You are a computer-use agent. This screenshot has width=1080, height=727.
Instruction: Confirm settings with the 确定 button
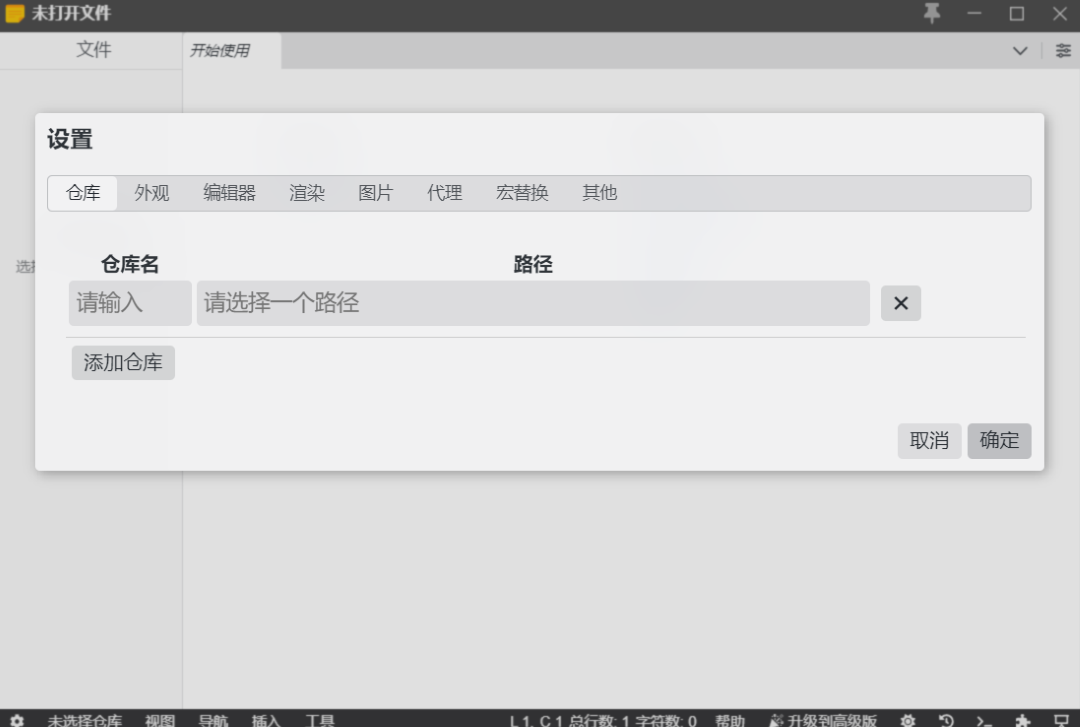point(999,440)
